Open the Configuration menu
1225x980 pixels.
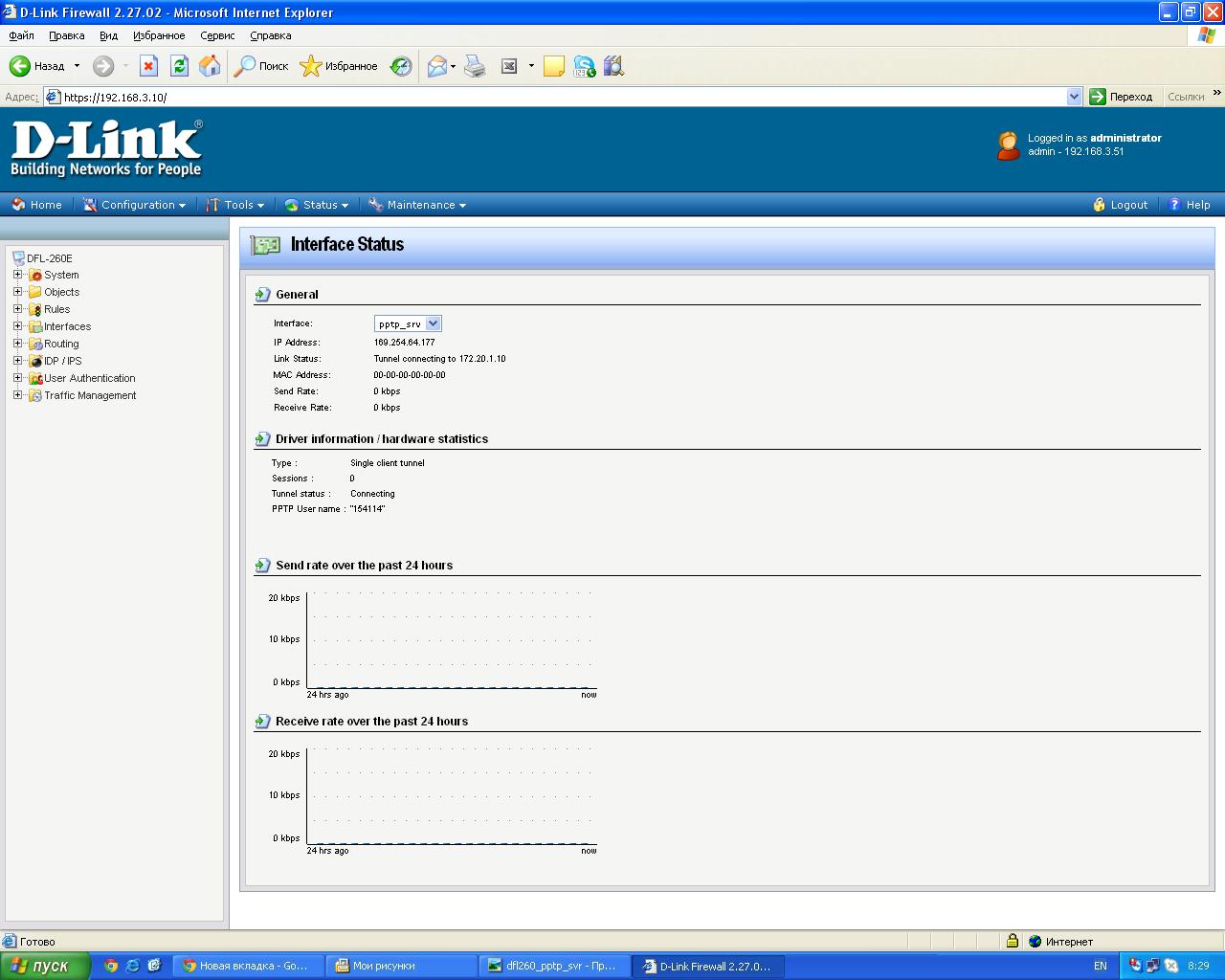pyautogui.click(x=134, y=205)
